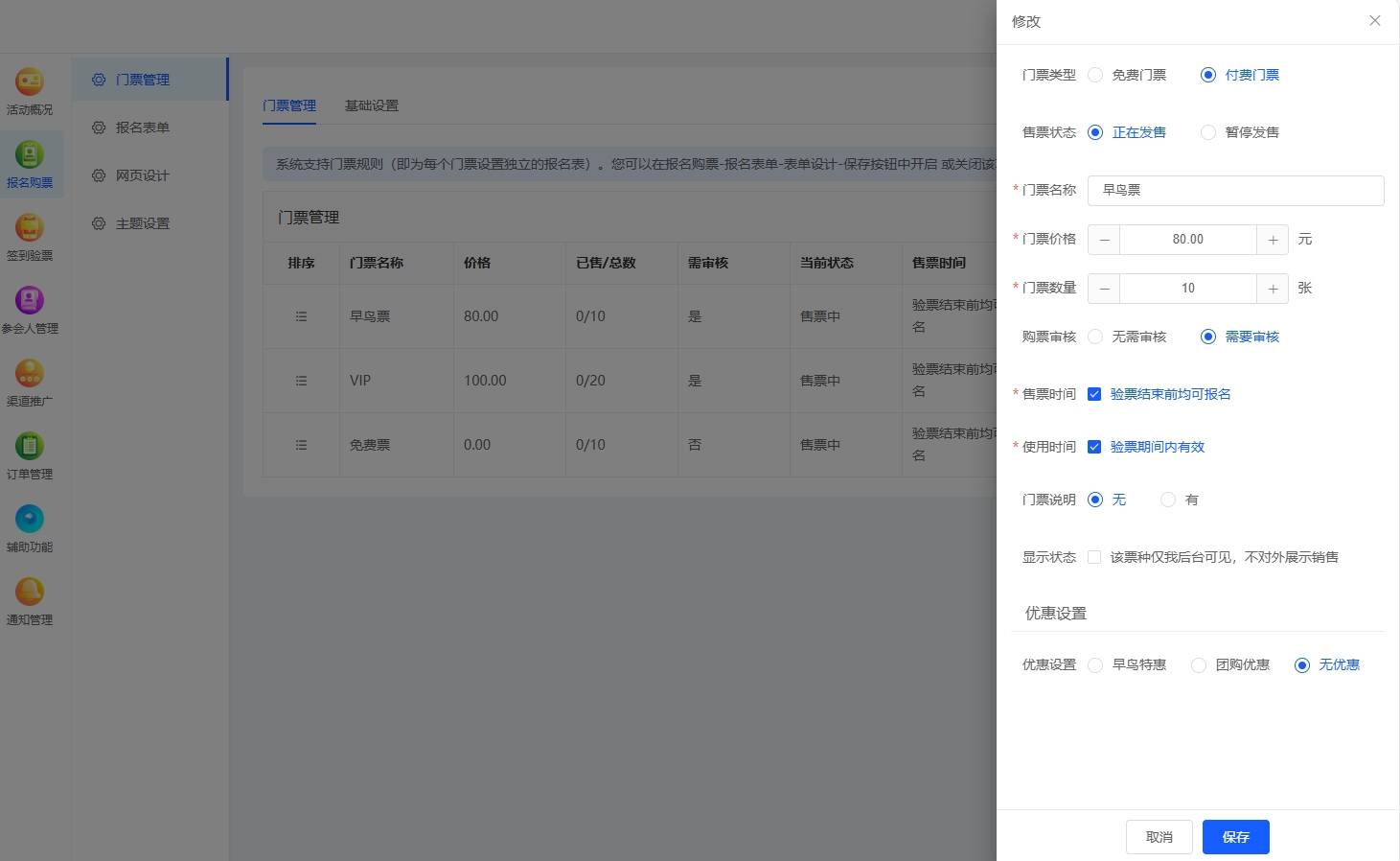Click gear icon beside 主题设置

pos(99,223)
